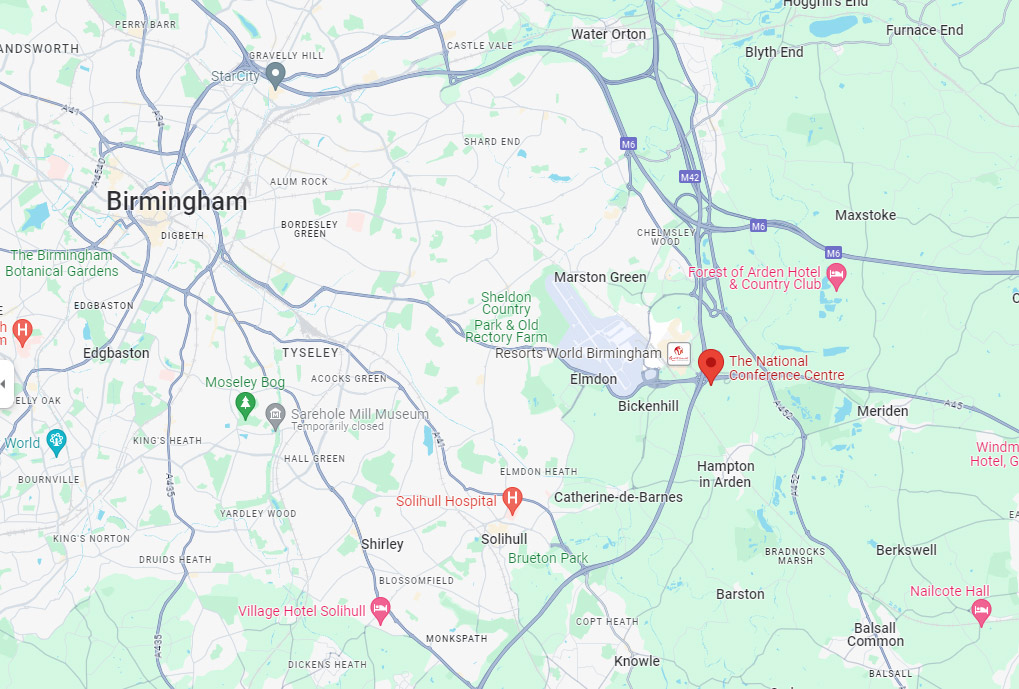Image resolution: width=1019 pixels, height=689 pixels.
Task: Open the Solihull Hospital marker icon
Action: click(x=512, y=500)
